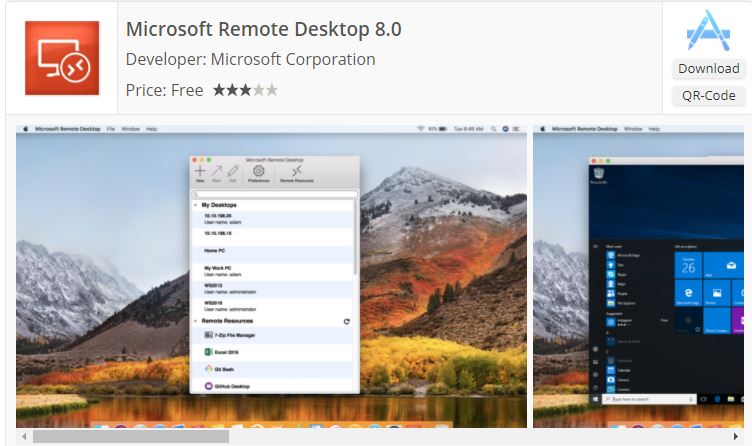The height and width of the screenshot is (446, 752).
Task: Click the New plus icon in toolbar
Action: tap(200, 174)
